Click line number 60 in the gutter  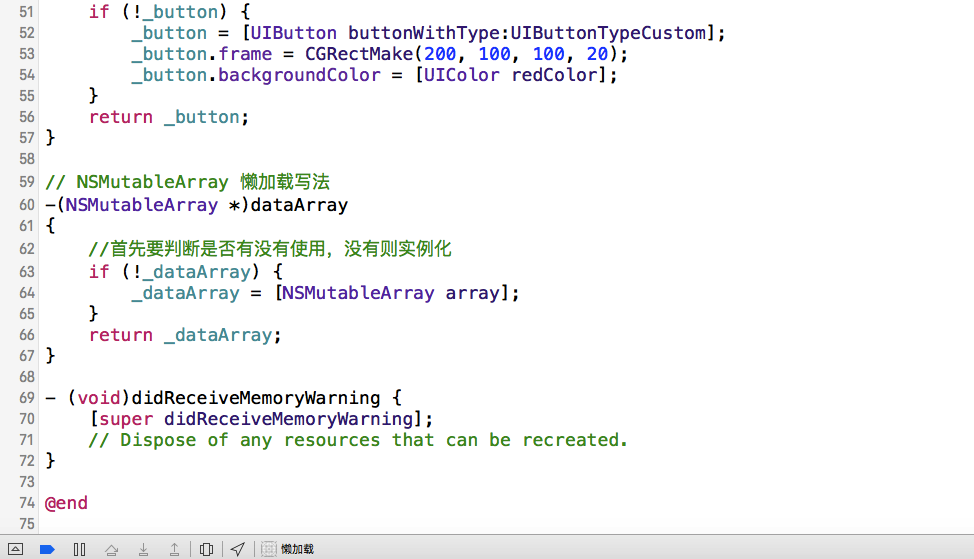[x=27, y=205]
